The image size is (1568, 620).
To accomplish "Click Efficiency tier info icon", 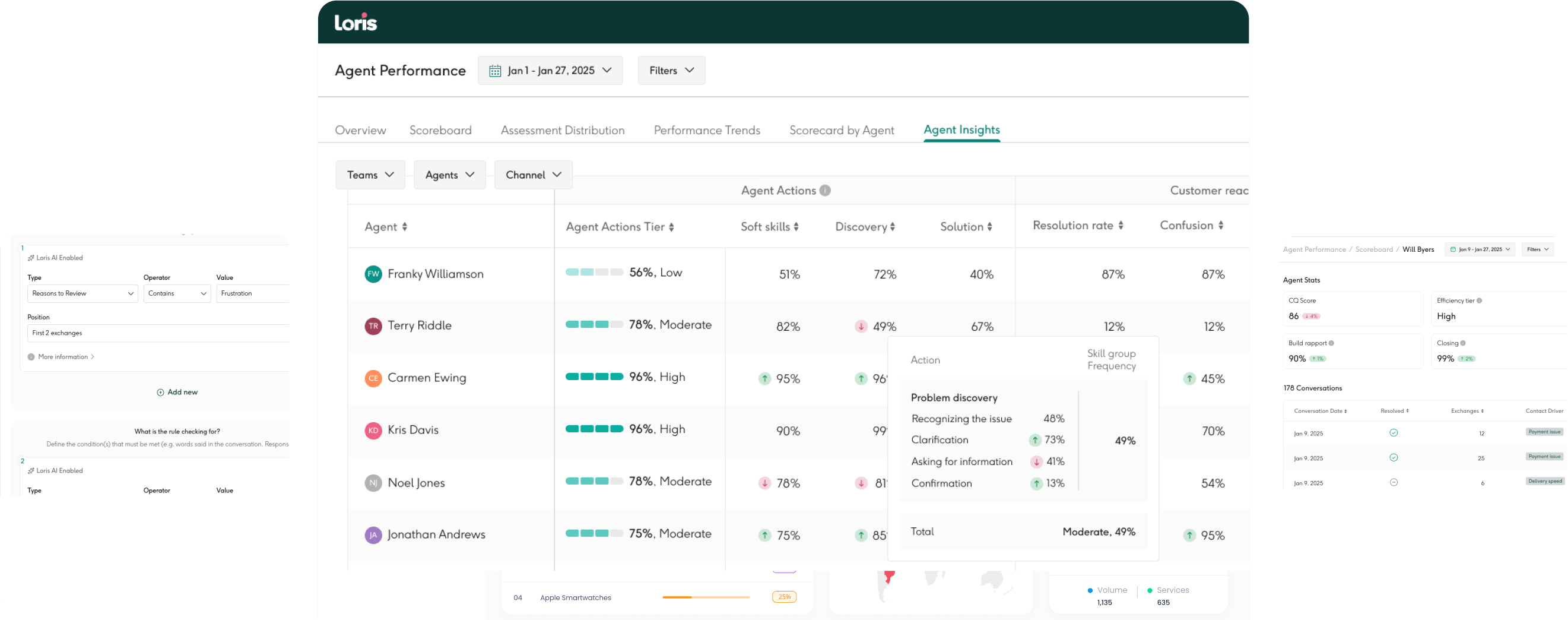I will point(1479,301).
